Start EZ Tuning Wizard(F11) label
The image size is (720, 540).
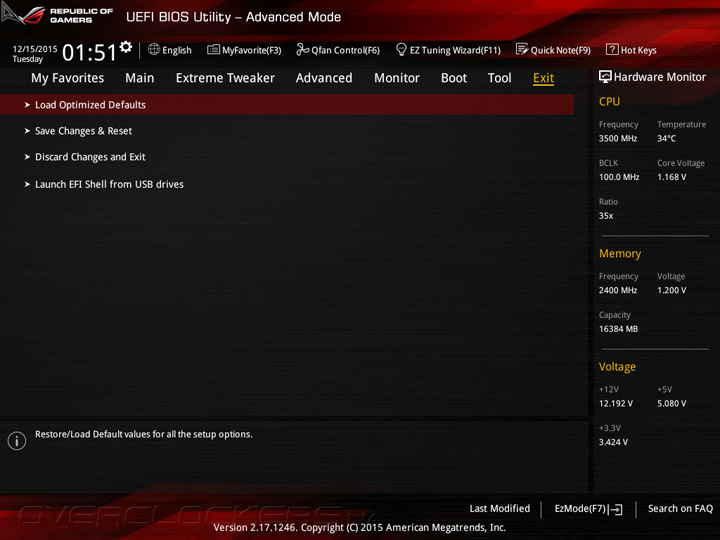point(455,51)
